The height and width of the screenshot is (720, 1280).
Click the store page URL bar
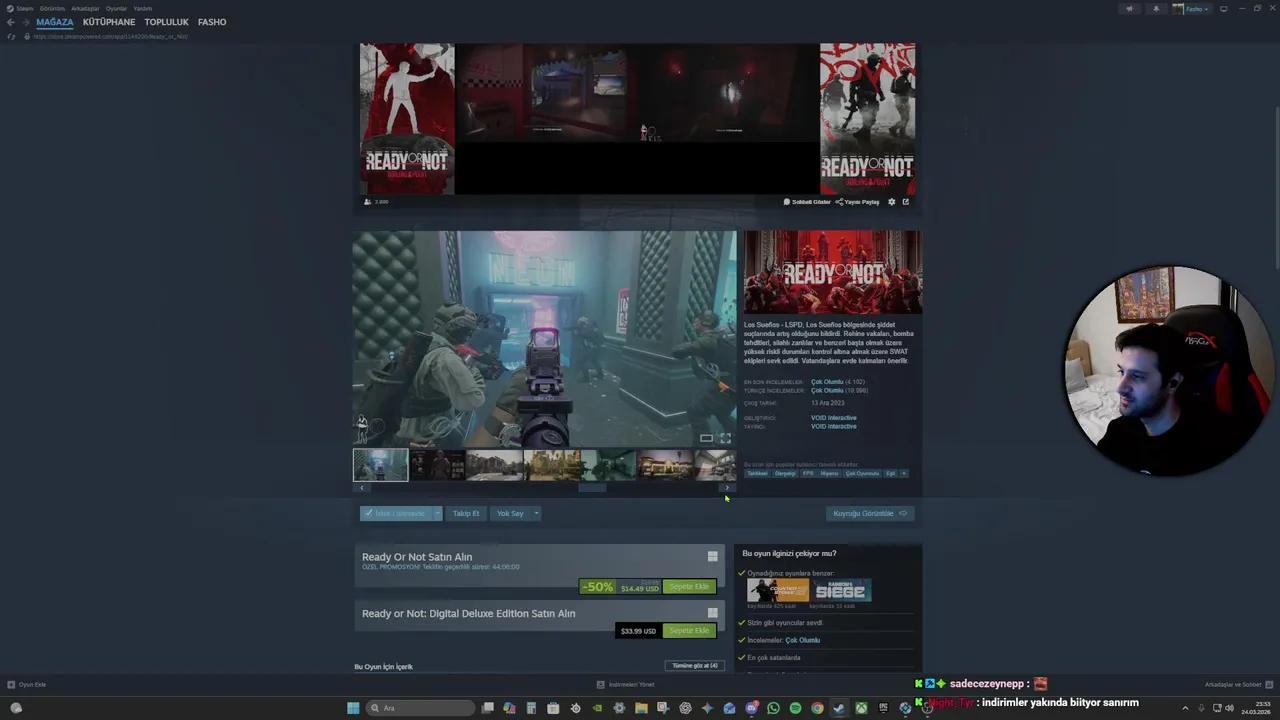click(110, 37)
